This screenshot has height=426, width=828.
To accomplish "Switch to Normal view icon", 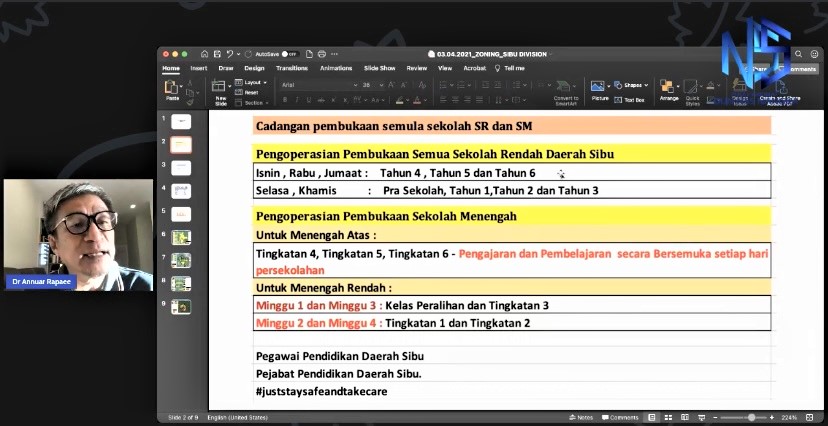I will 652,418.
